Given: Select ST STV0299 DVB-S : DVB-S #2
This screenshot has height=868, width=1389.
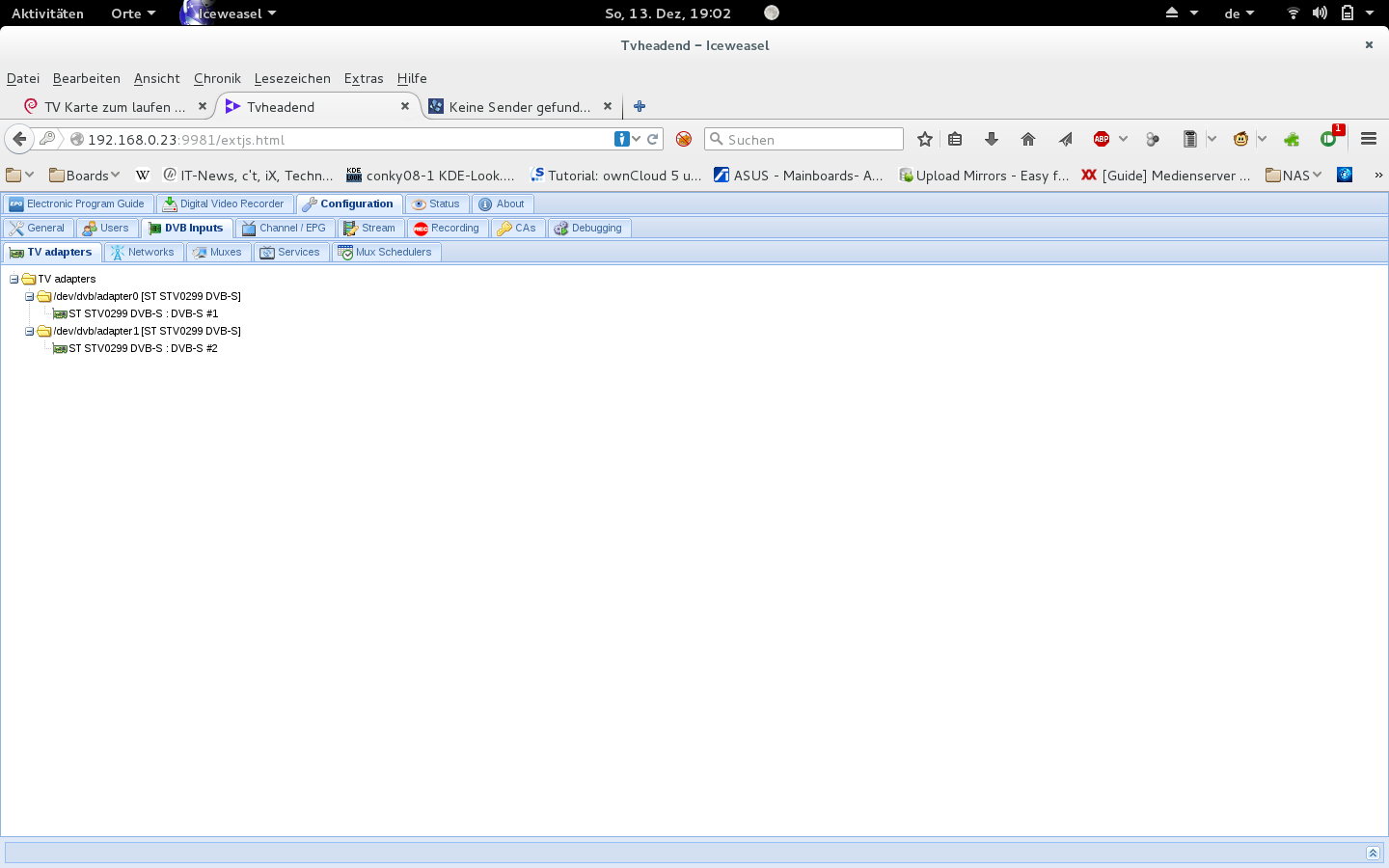Looking at the screenshot, I should [143, 348].
